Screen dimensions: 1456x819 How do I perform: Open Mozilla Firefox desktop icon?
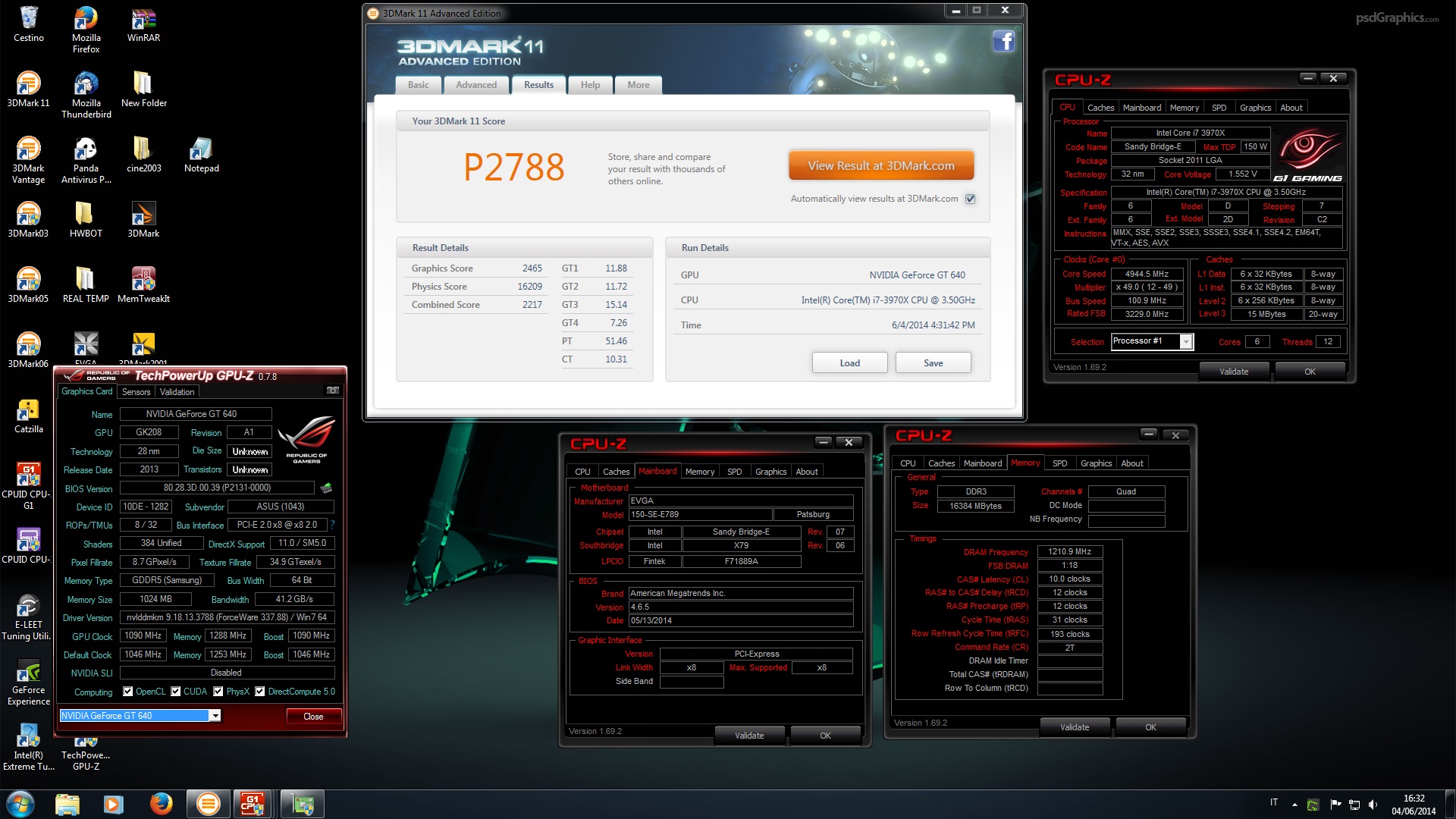pos(86,30)
